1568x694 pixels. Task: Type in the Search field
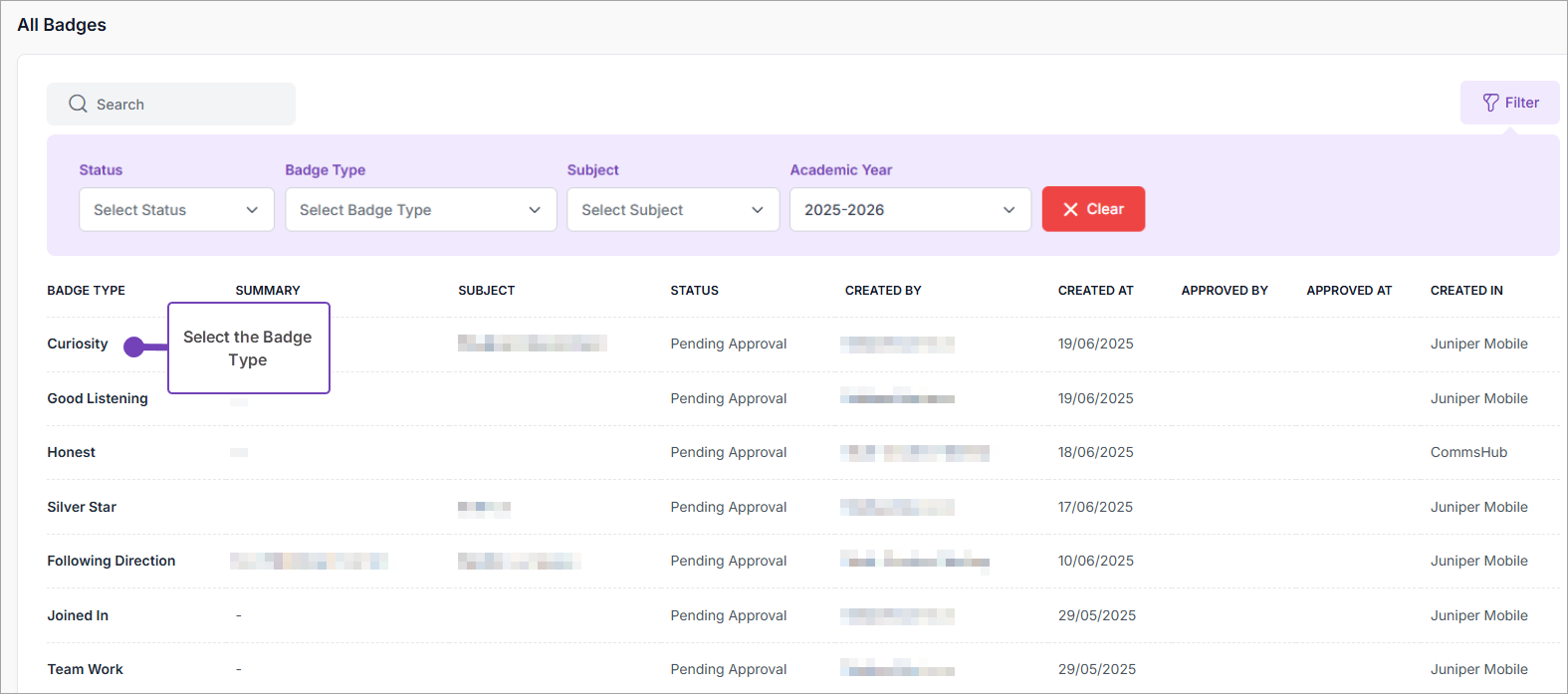pyautogui.click(x=189, y=105)
